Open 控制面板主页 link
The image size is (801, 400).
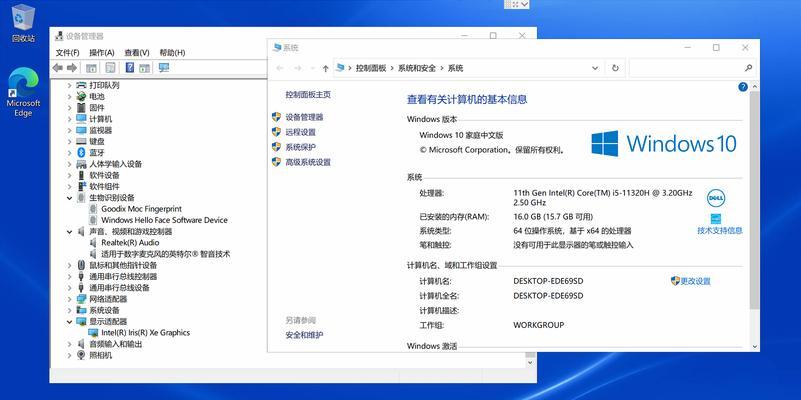click(308, 95)
